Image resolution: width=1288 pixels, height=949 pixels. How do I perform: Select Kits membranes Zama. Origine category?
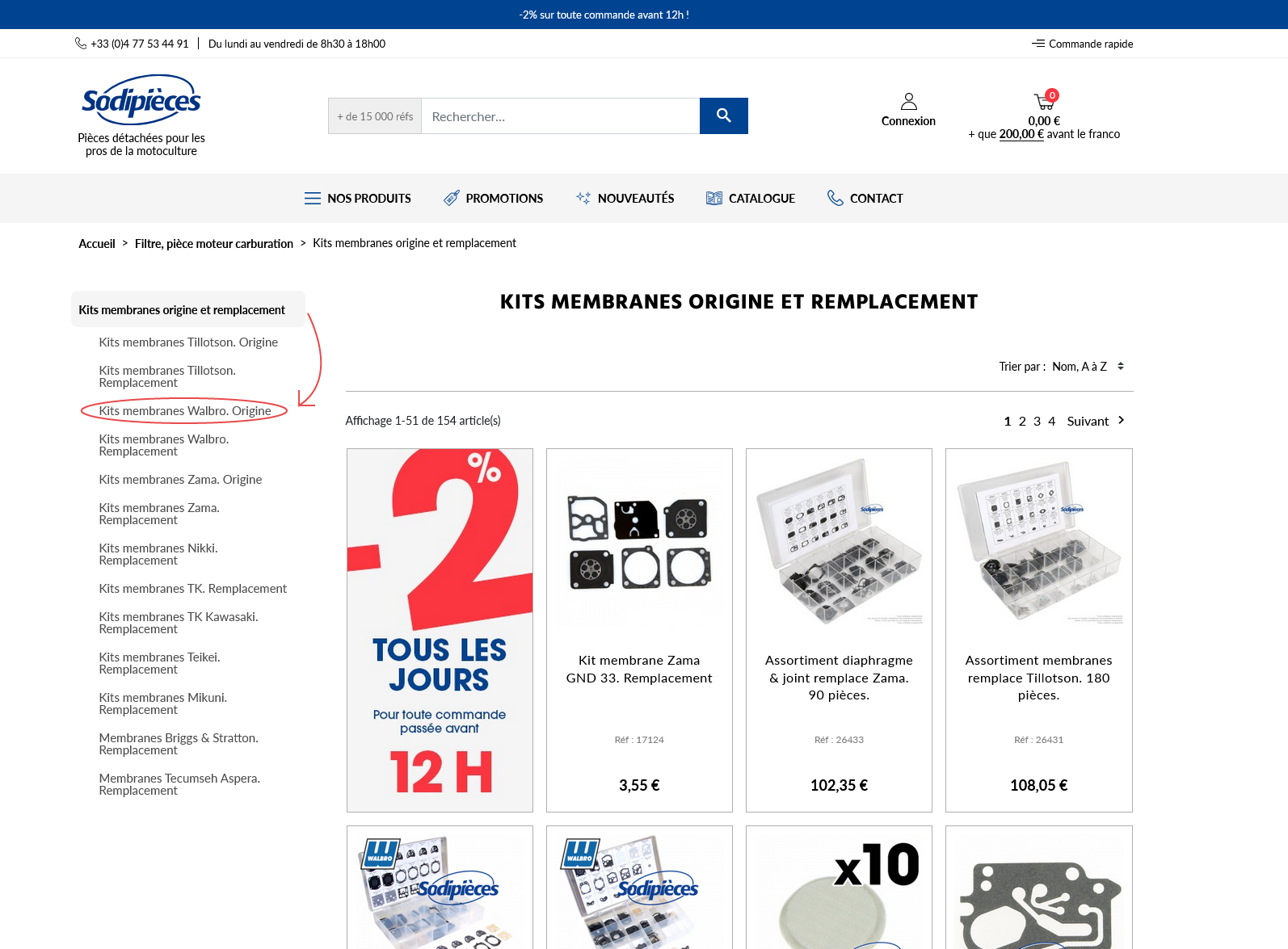click(180, 480)
